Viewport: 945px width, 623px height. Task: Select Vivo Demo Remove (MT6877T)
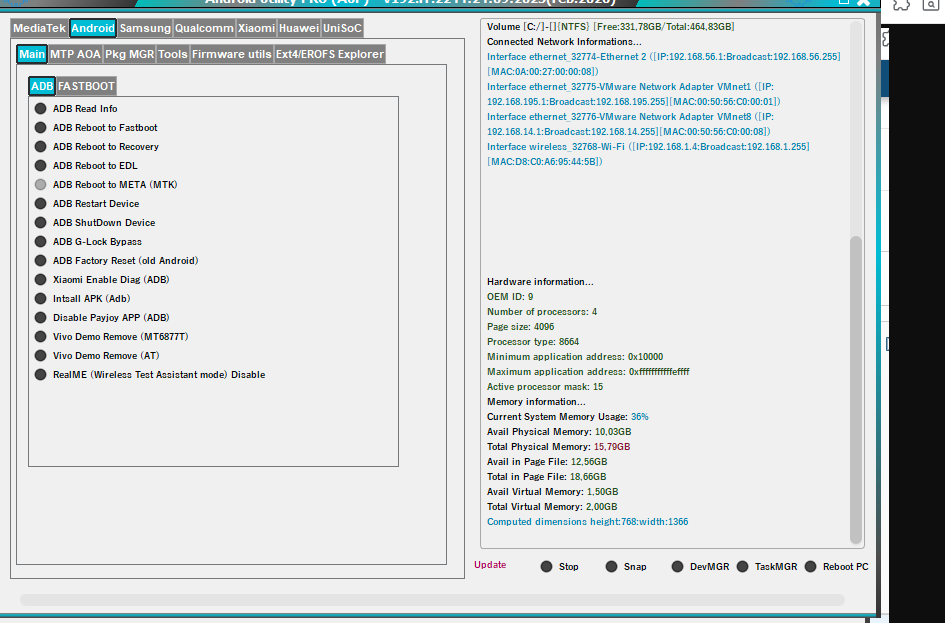111,336
